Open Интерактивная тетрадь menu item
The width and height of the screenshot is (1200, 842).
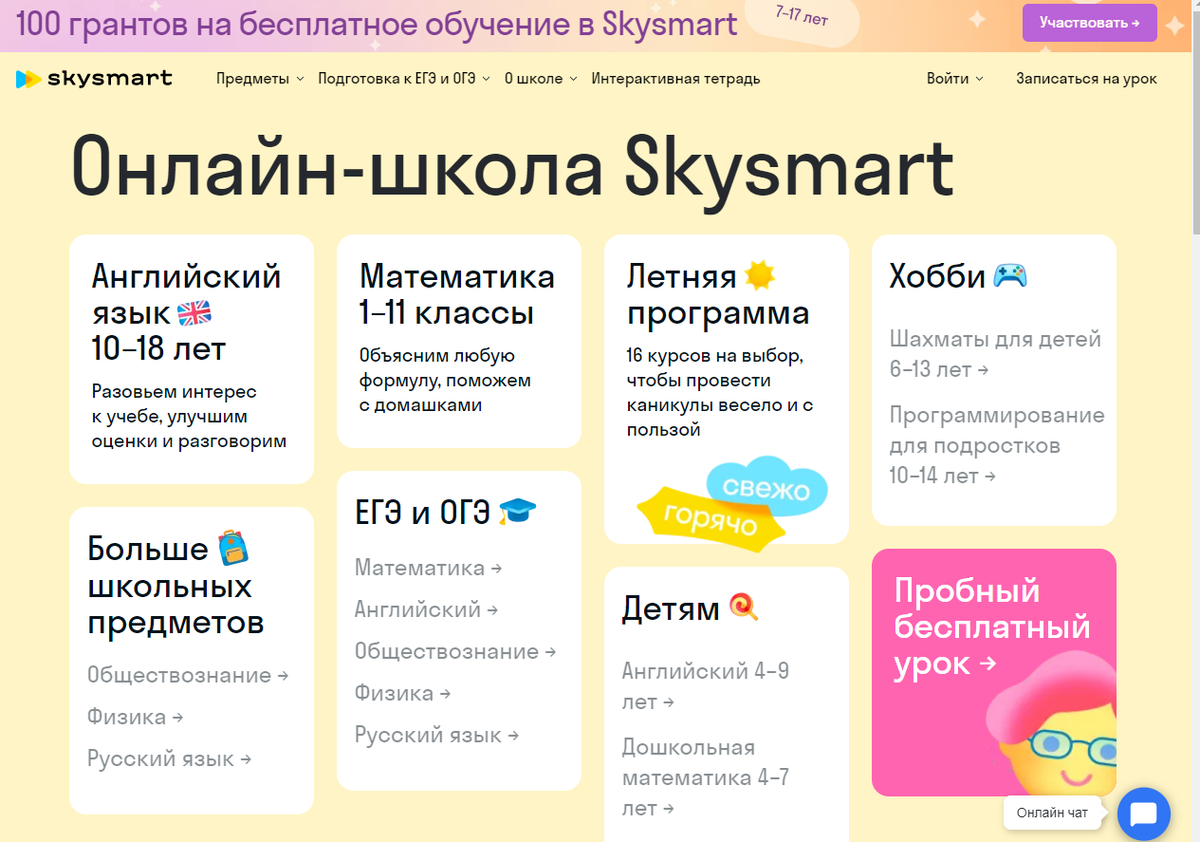click(676, 79)
